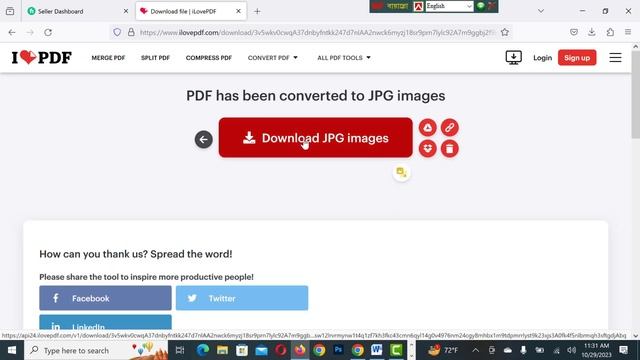Reload the current page
640x360 pixels.
tap(48, 32)
